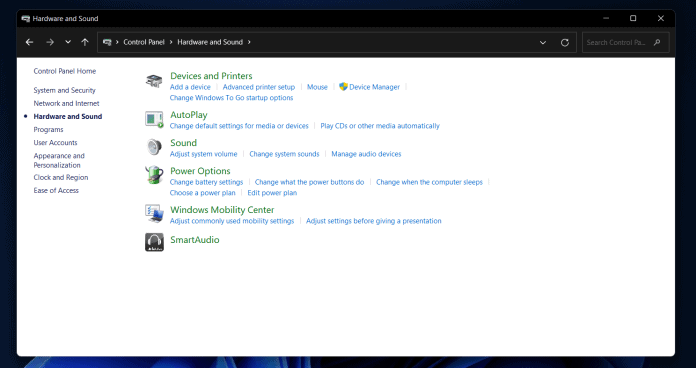Click Add a device link
This screenshot has height=368, width=696.
coord(190,87)
